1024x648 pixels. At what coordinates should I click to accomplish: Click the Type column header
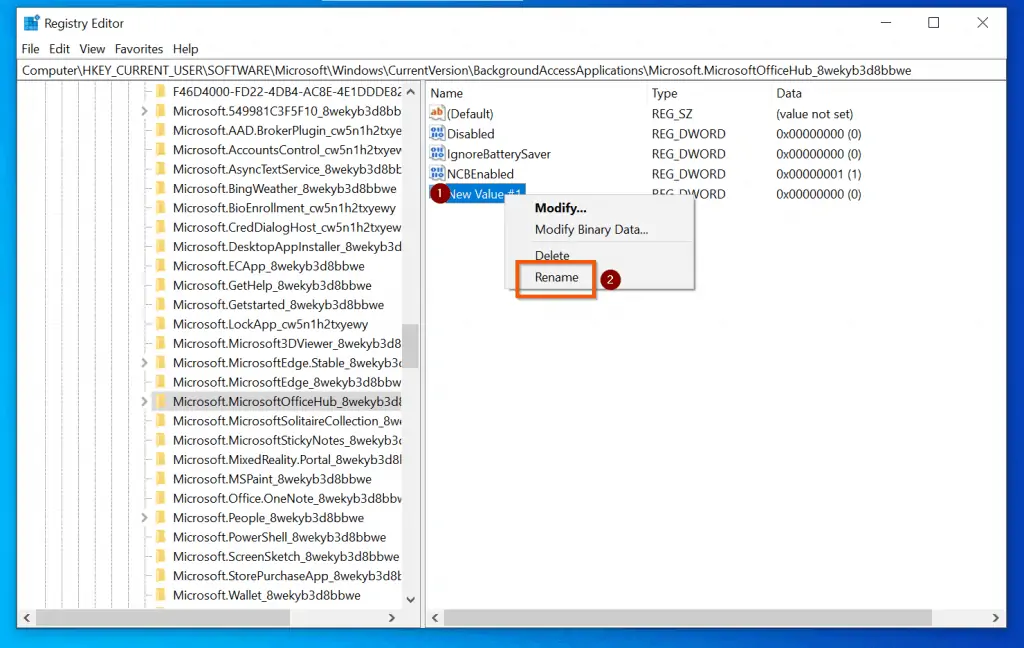click(663, 92)
